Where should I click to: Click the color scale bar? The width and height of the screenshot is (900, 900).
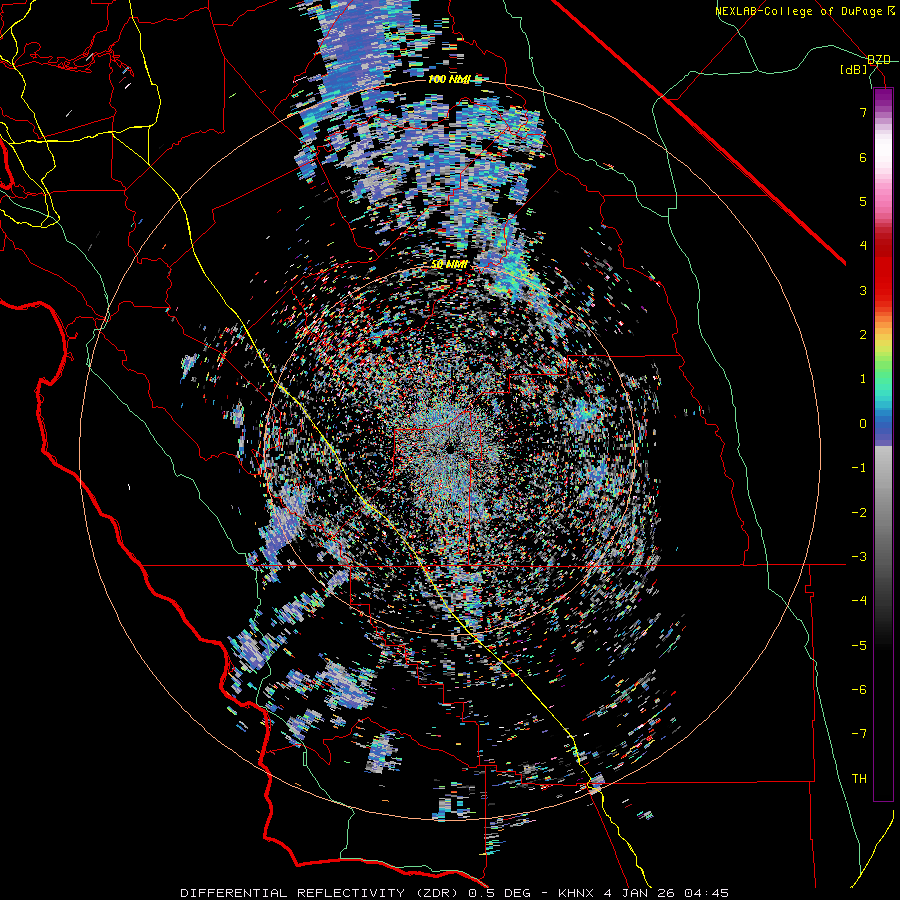click(x=883, y=444)
